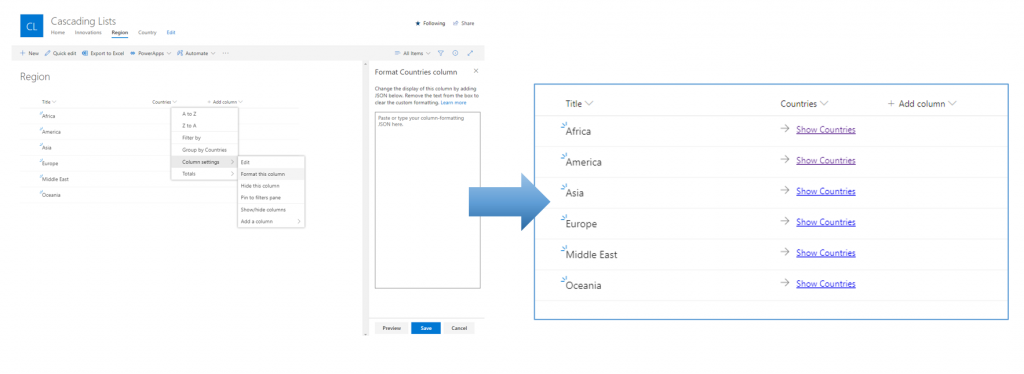Click Show Countries link for Middle East

tap(825, 253)
